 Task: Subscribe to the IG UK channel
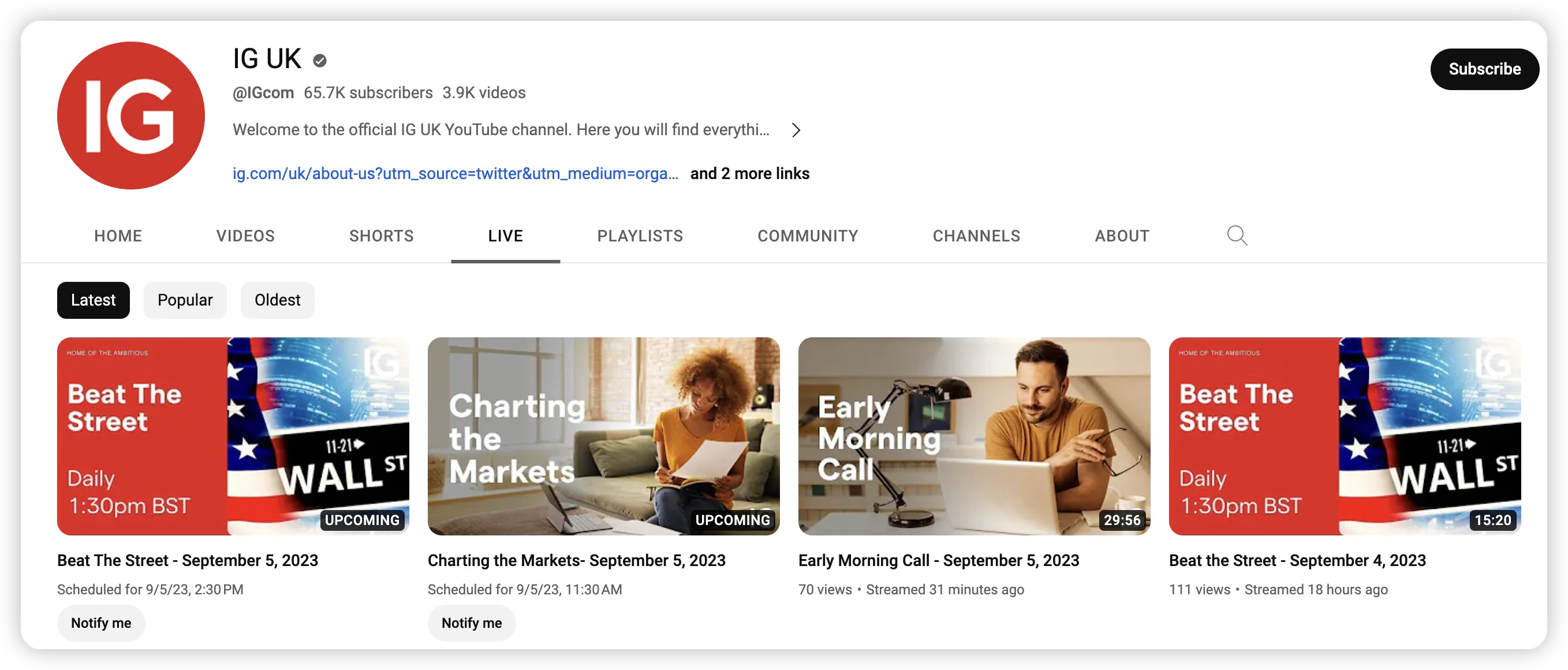1484,69
